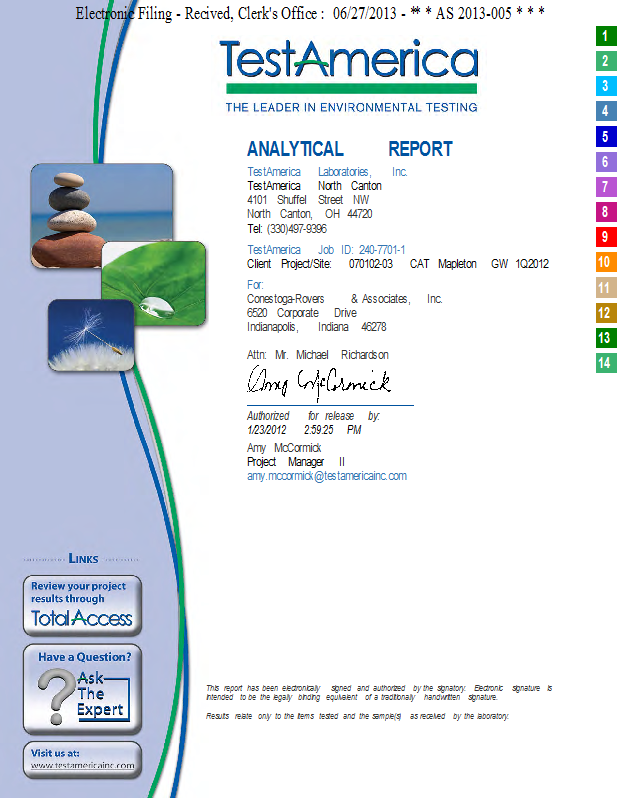618x800 pixels.
Task: Click the red section tab 9
Action: pyautogui.click(x=604, y=237)
